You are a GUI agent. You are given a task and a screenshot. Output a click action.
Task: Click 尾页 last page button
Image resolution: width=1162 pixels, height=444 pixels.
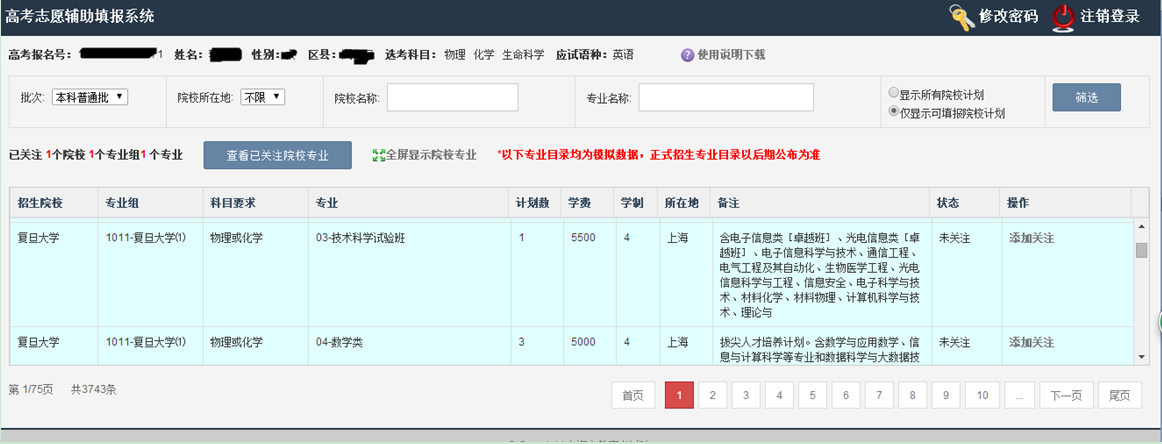click(x=1120, y=396)
